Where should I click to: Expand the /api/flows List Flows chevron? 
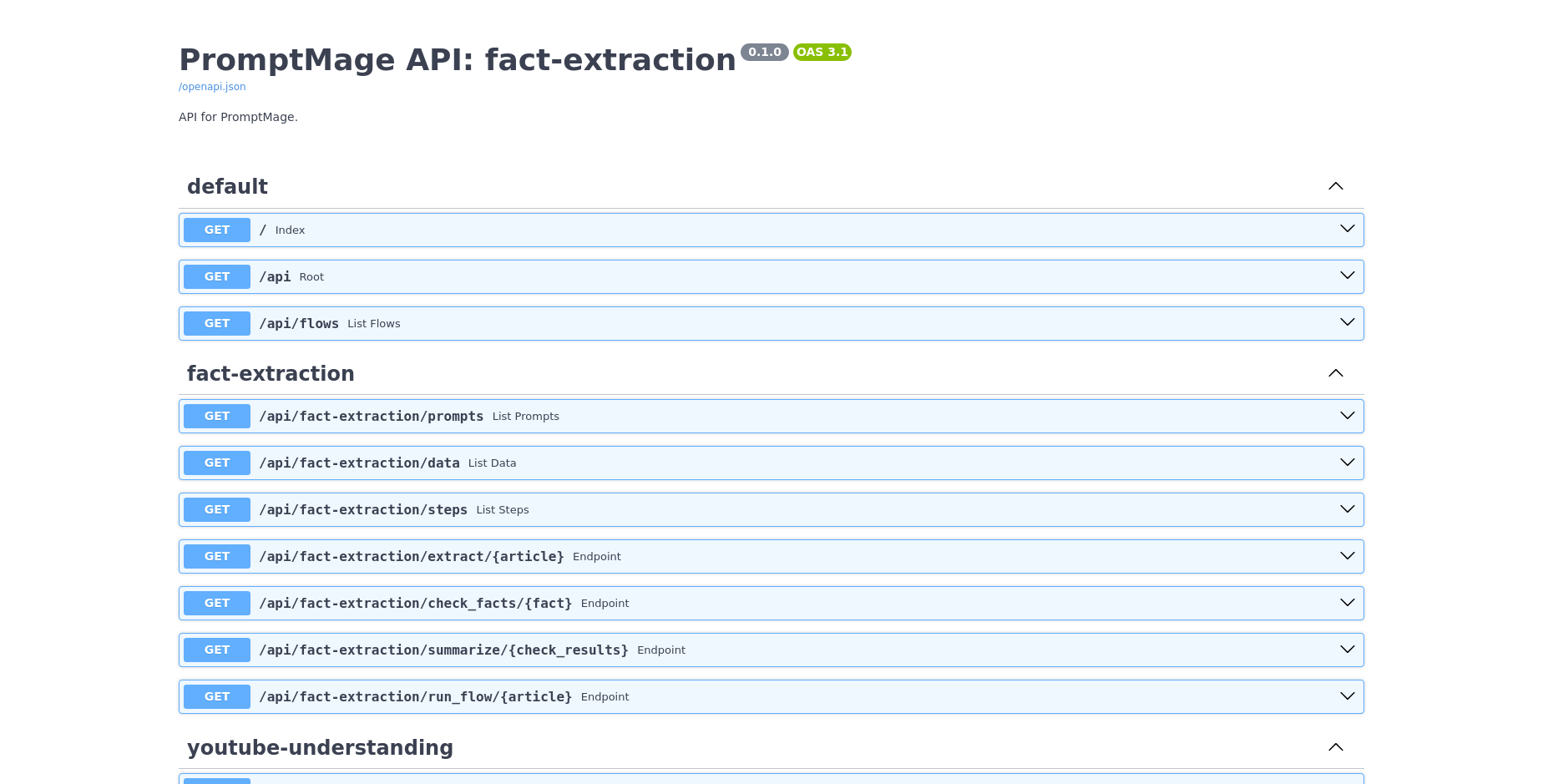(x=1348, y=322)
